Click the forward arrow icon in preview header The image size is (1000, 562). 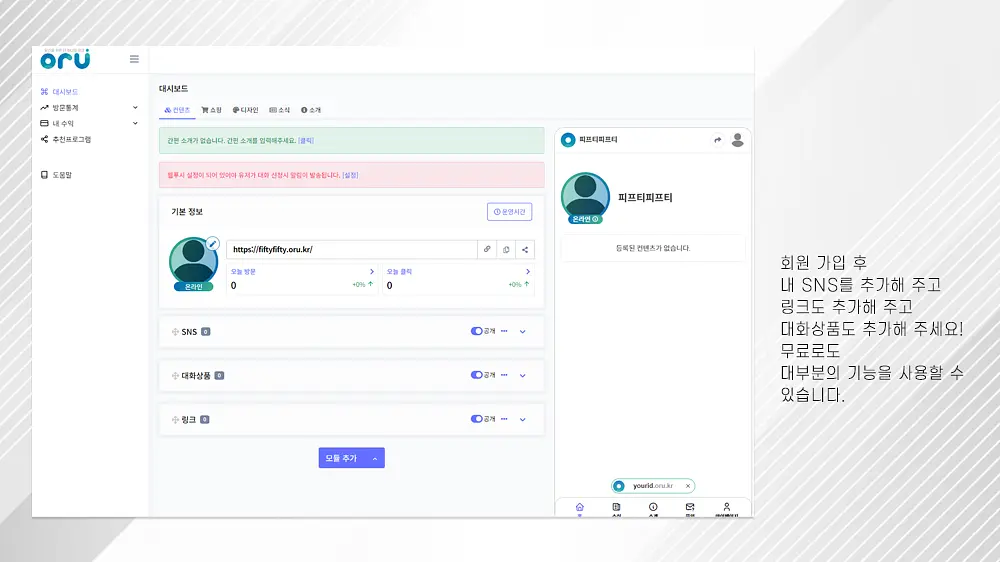tap(717, 140)
